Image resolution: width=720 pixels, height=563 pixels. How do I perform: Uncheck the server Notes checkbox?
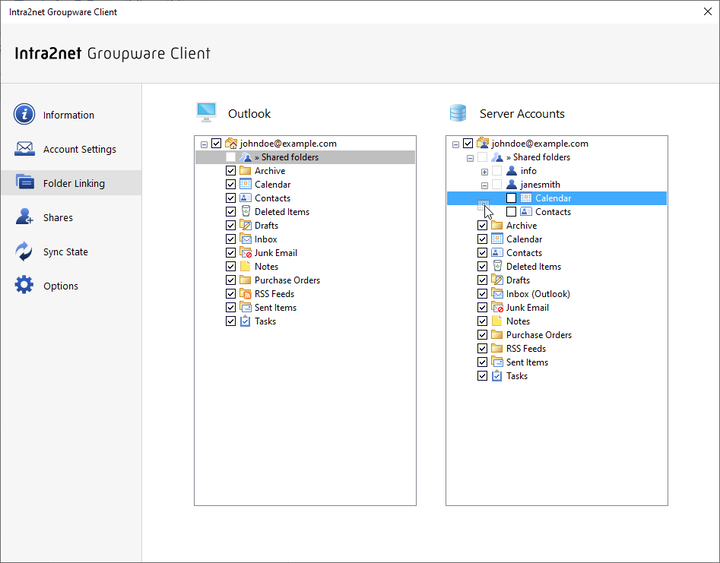pyautogui.click(x=482, y=321)
